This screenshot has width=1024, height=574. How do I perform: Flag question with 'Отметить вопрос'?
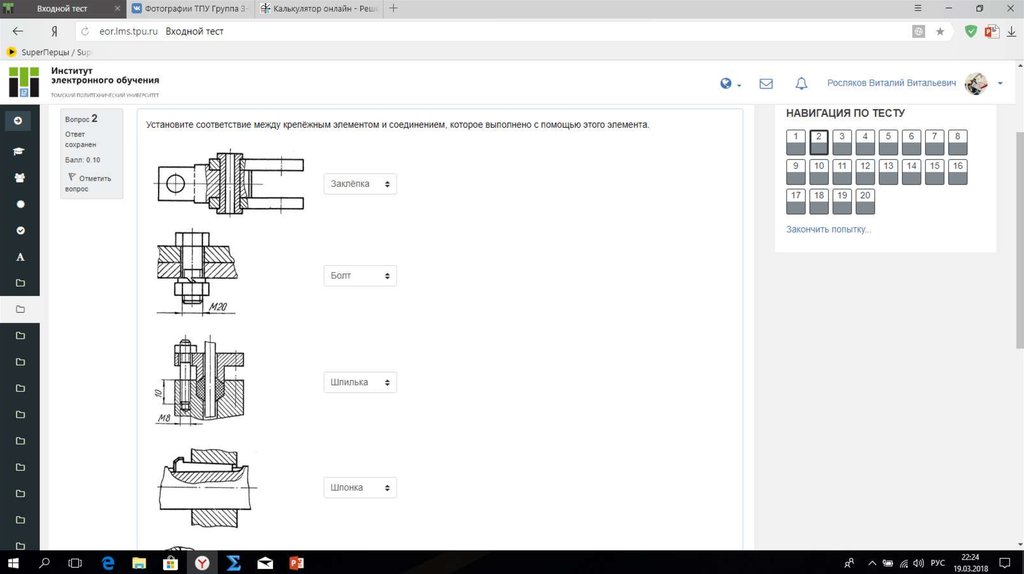click(x=90, y=183)
